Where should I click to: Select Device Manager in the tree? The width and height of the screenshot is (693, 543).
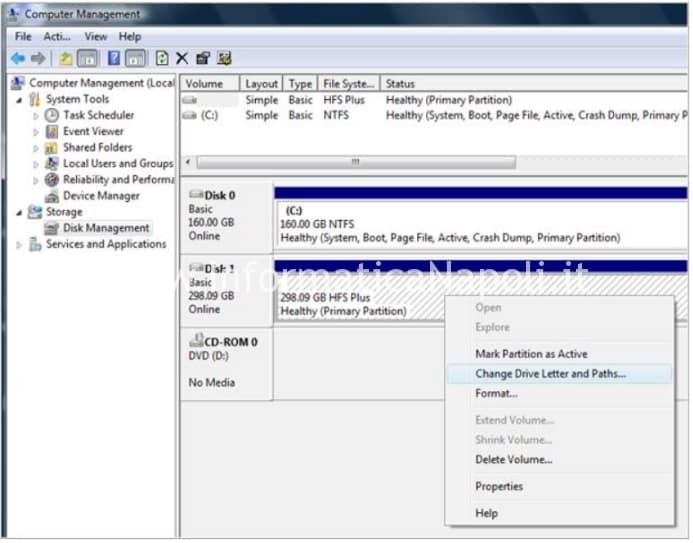[x=101, y=196]
